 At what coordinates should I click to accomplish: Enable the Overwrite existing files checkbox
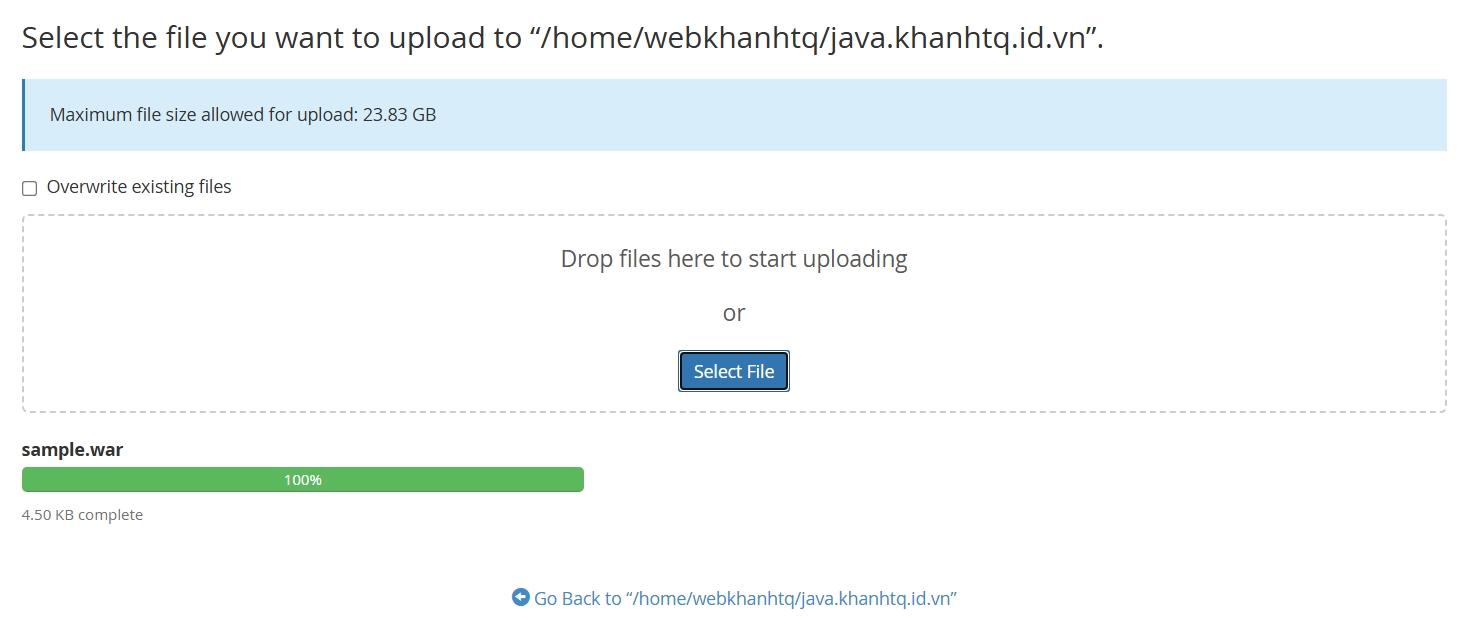pyautogui.click(x=30, y=188)
